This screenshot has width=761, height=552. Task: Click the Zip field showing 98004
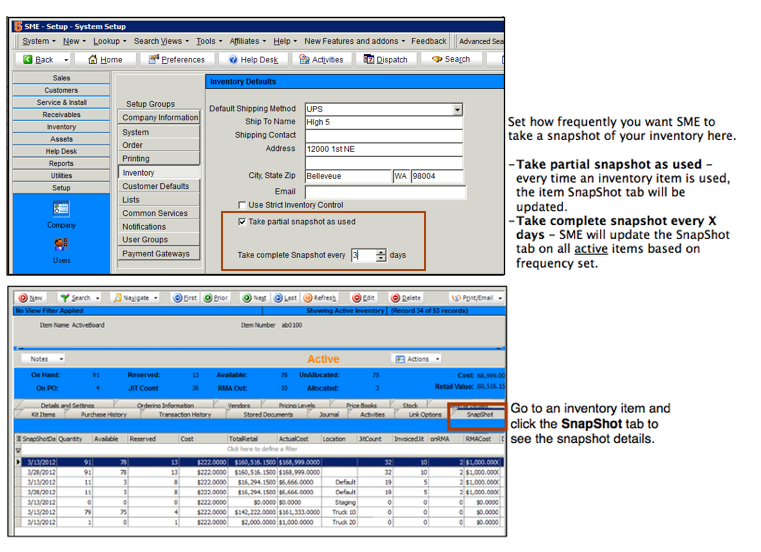click(437, 176)
